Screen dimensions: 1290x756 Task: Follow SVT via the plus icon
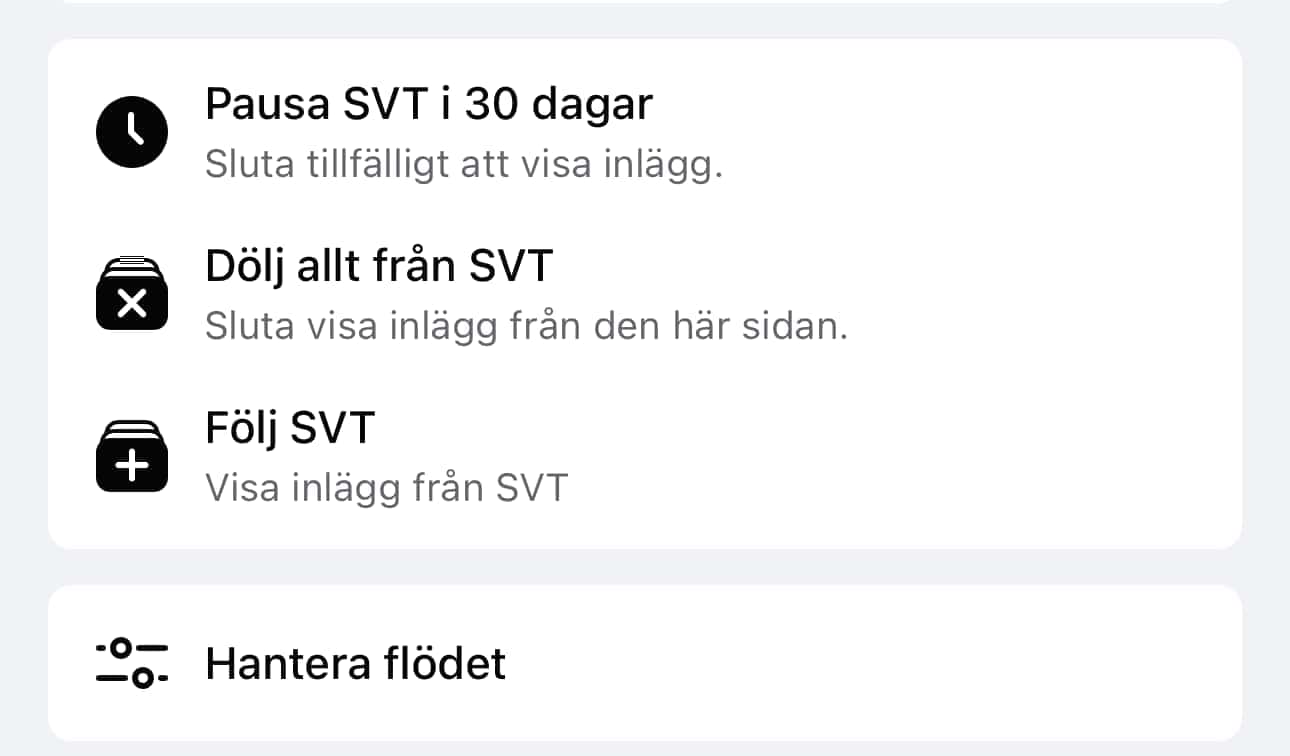click(132, 456)
